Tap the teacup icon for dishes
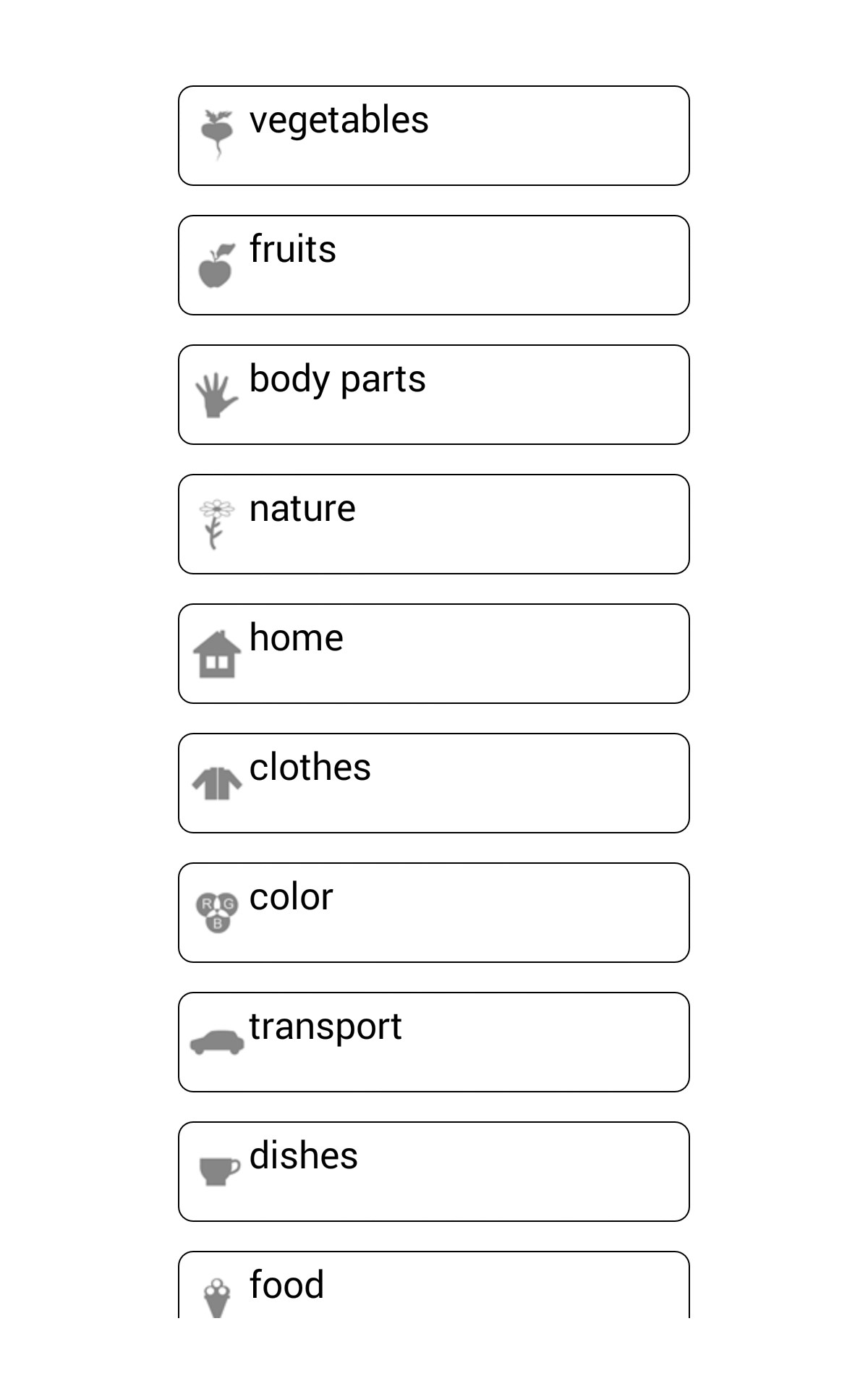 click(218, 1171)
